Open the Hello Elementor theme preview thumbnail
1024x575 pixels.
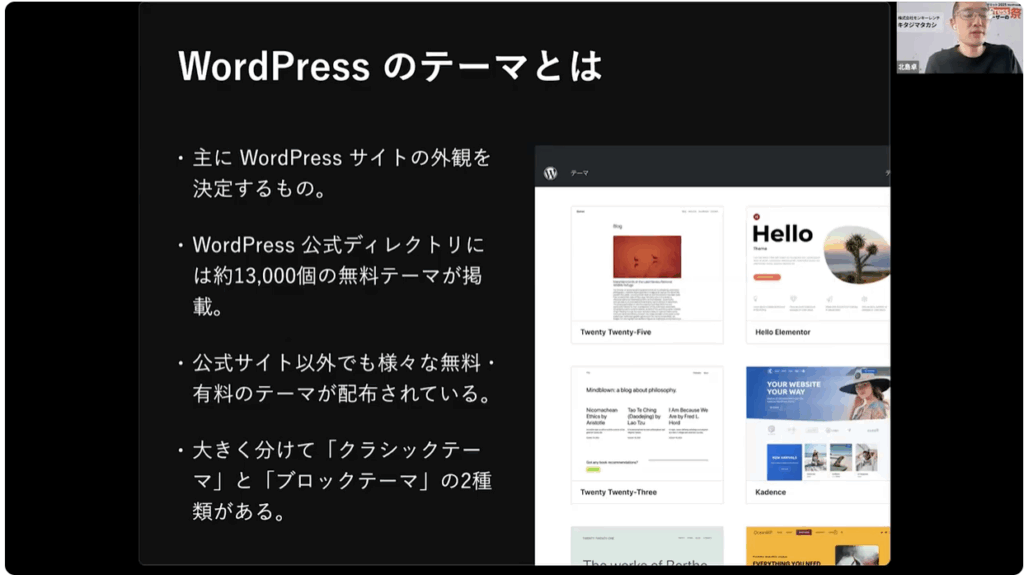[x=818, y=264]
